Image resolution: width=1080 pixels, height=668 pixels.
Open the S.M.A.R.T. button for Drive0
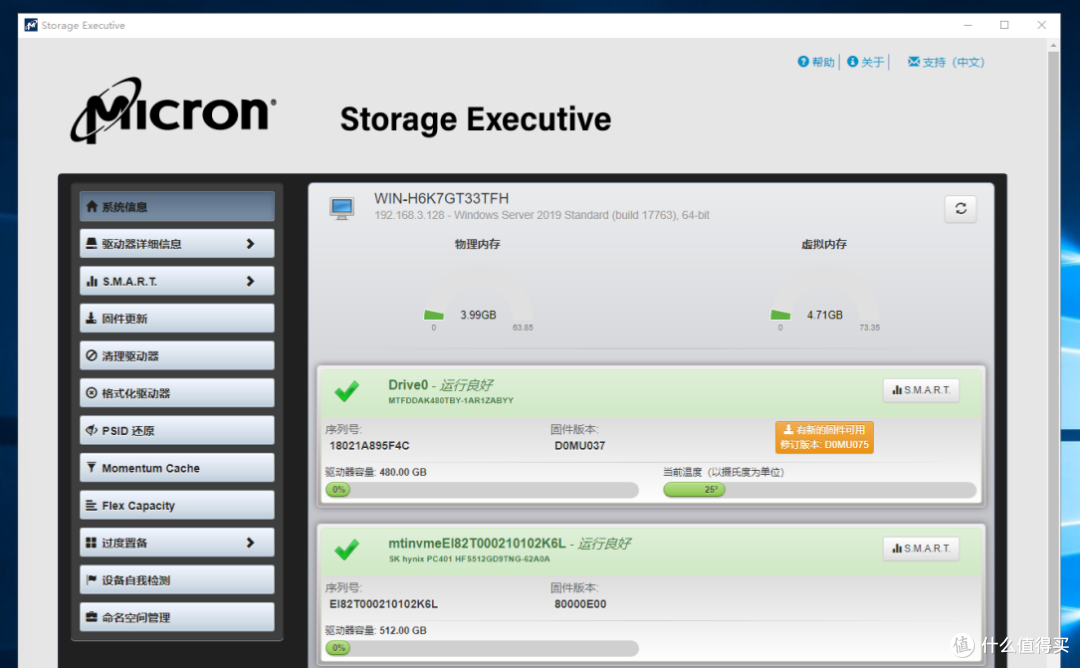[x=921, y=390]
